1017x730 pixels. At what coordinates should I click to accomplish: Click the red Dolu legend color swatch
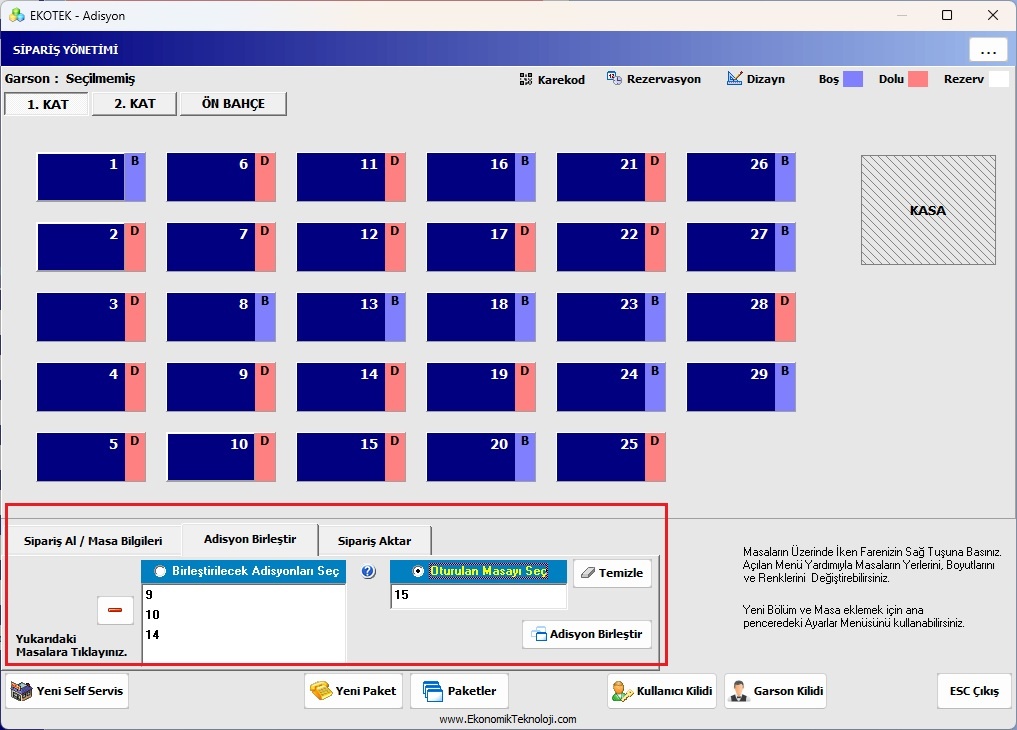pos(918,79)
